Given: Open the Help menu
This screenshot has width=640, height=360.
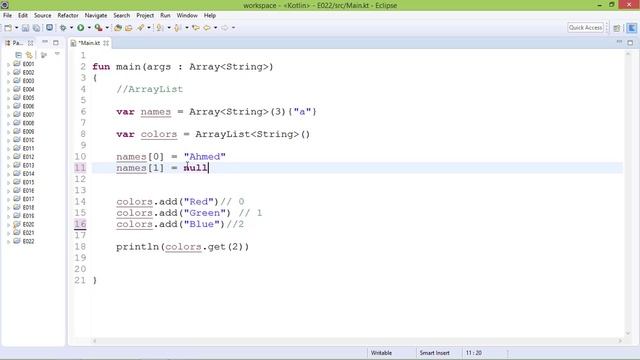Looking at the screenshot, I should (209, 16).
